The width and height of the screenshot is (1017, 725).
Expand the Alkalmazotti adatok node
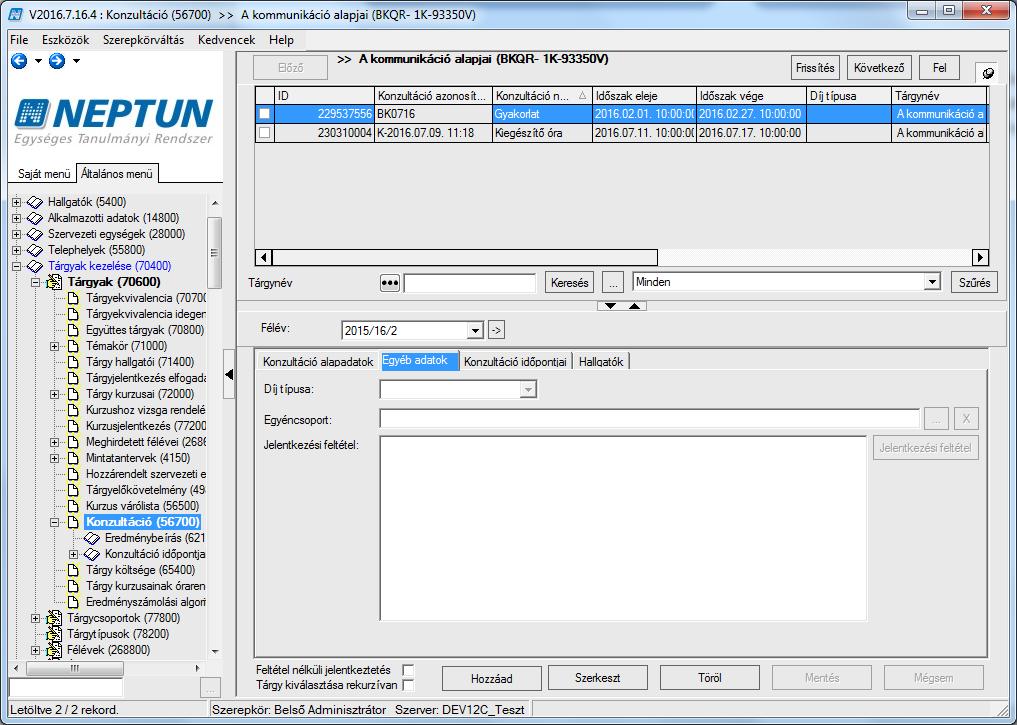click(x=16, y=219)
